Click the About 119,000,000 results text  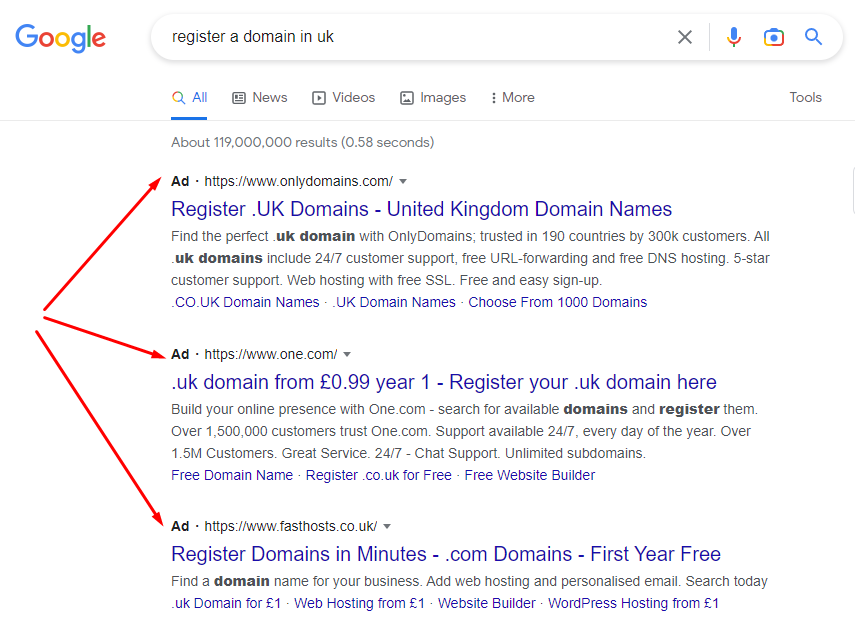303,142
